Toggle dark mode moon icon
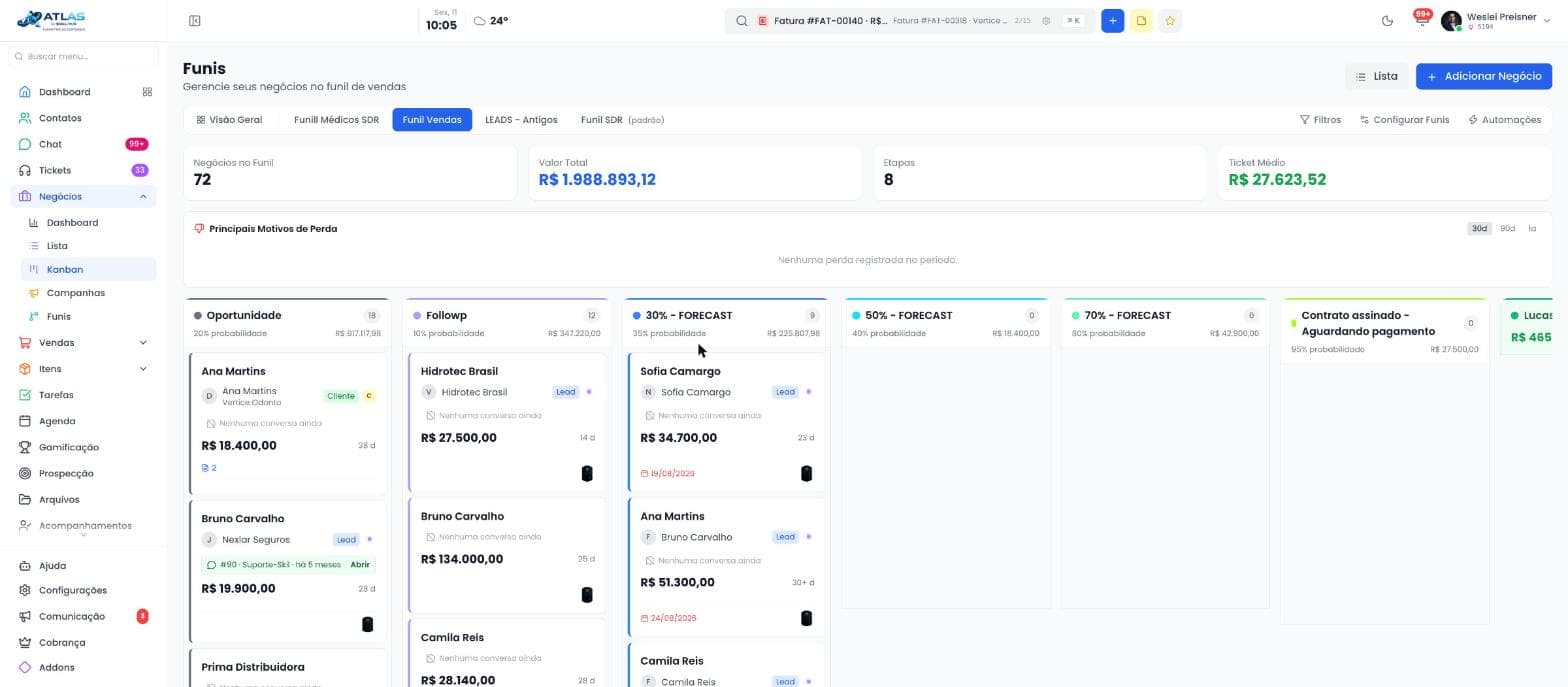This screenshot has height=687, width=1568. coord(1387,21)
